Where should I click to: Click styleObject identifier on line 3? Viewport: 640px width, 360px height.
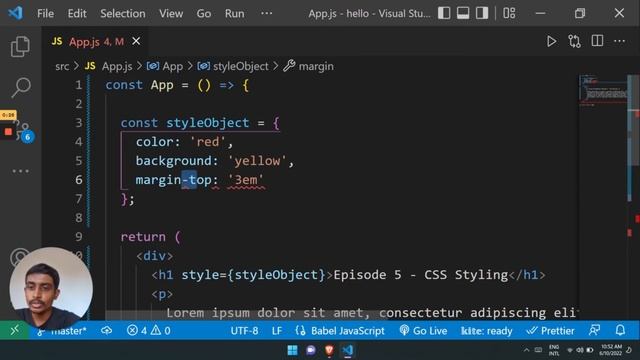(x=207, y=123)
